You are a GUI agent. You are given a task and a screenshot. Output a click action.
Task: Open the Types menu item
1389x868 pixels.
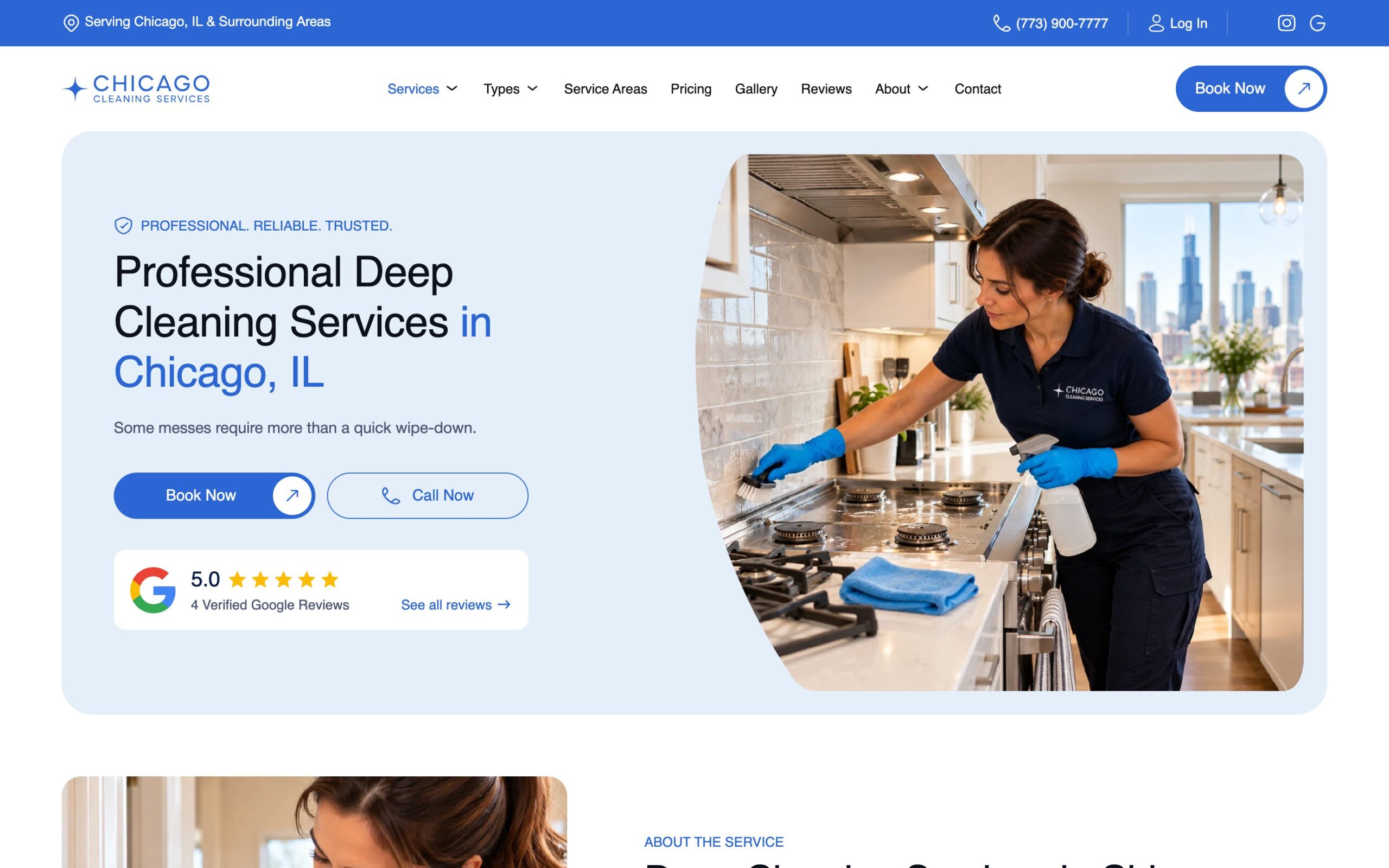point(501,89)
